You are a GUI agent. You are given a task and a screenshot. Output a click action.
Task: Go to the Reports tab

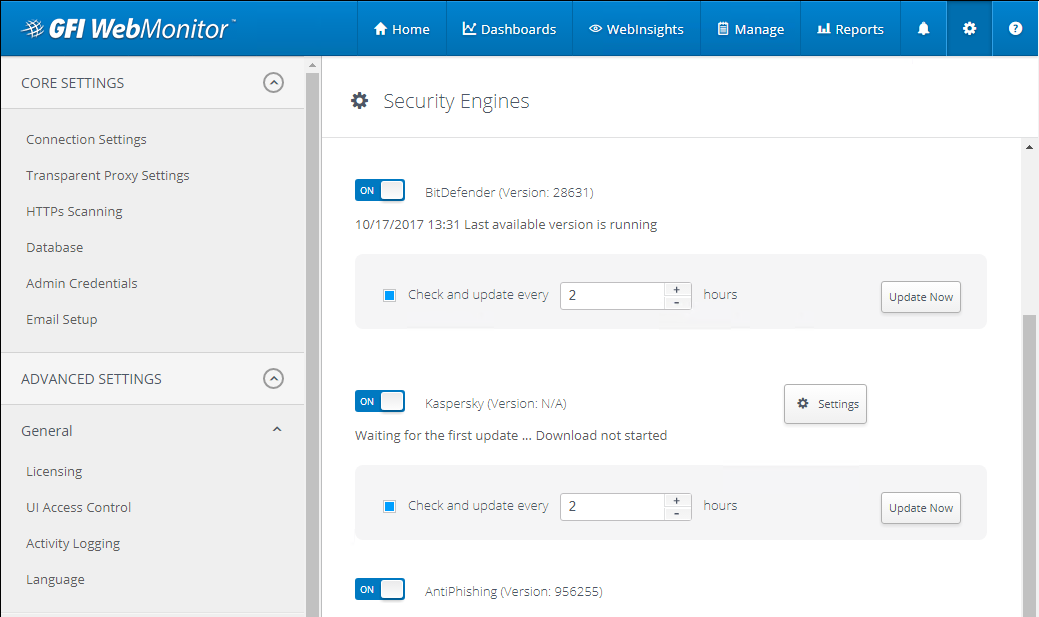(850, 29)
